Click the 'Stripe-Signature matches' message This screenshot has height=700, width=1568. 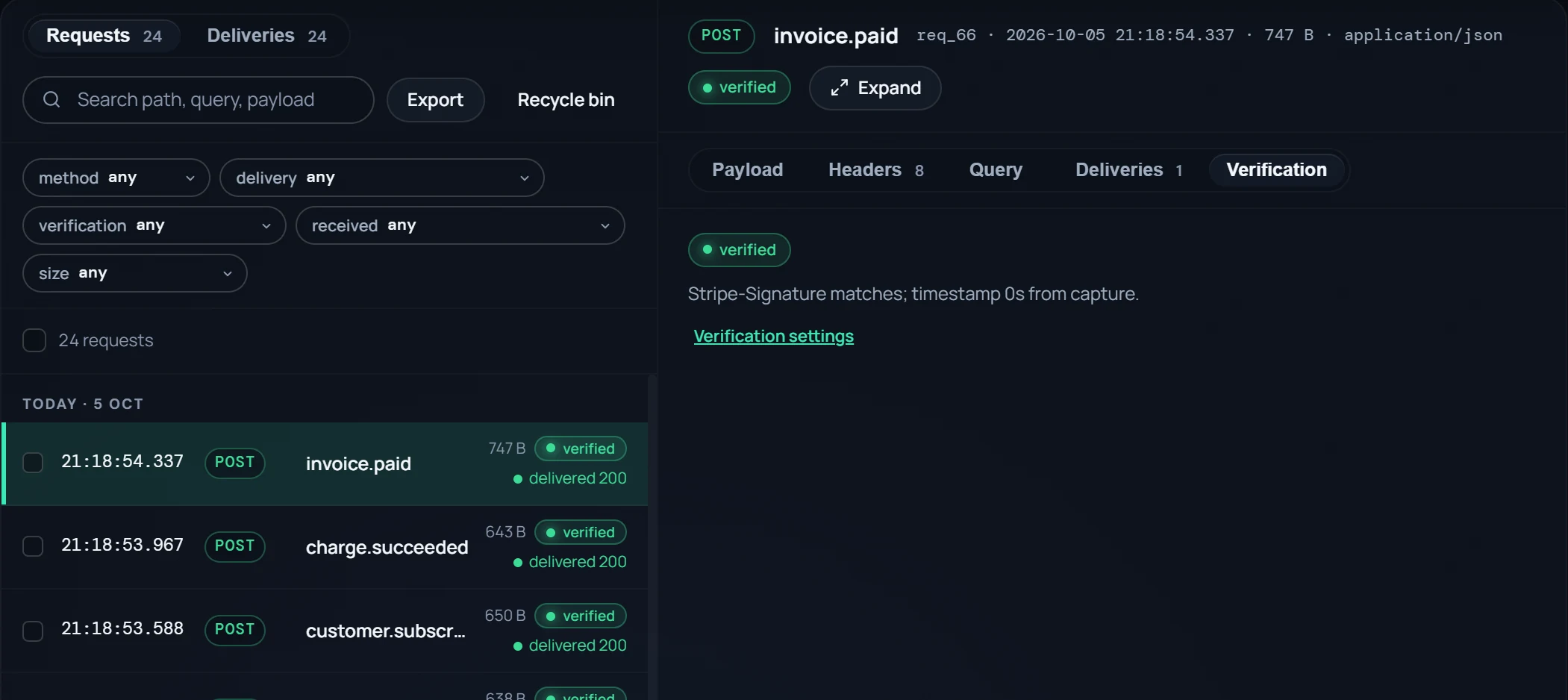pos(913,294)
